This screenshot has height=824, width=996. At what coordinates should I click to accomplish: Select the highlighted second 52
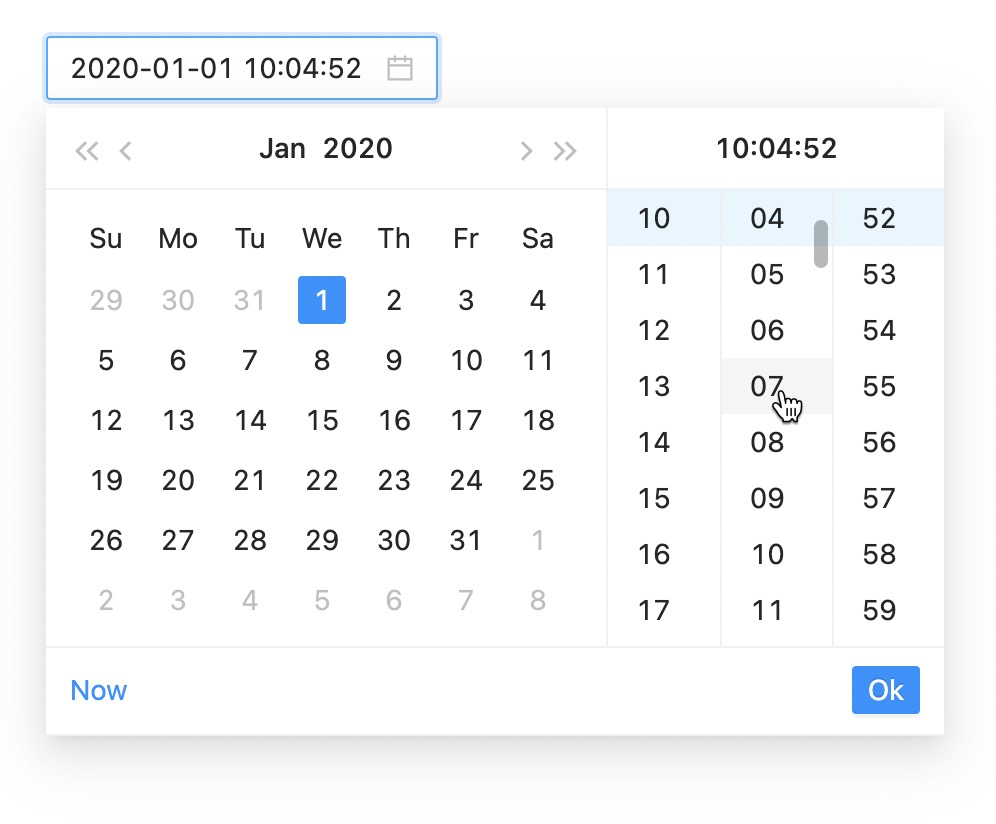(x=877, y=218)
